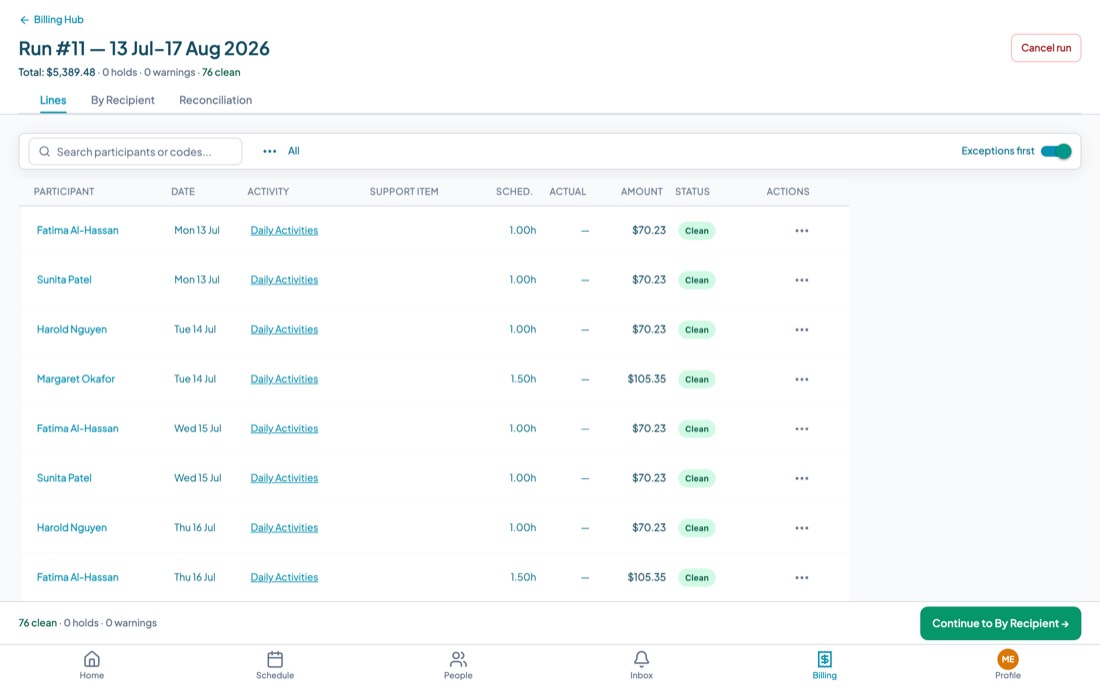Go back to Billing Hub
1100x687 pixels.
(x=51, y=20)
